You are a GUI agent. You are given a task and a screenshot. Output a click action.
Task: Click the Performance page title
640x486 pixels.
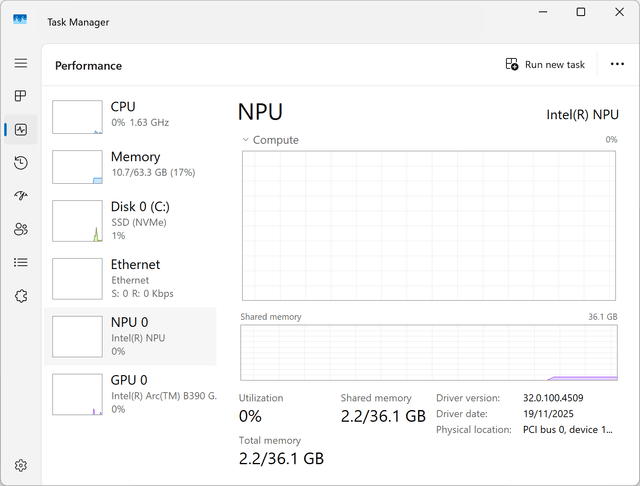tap(89, 66)
